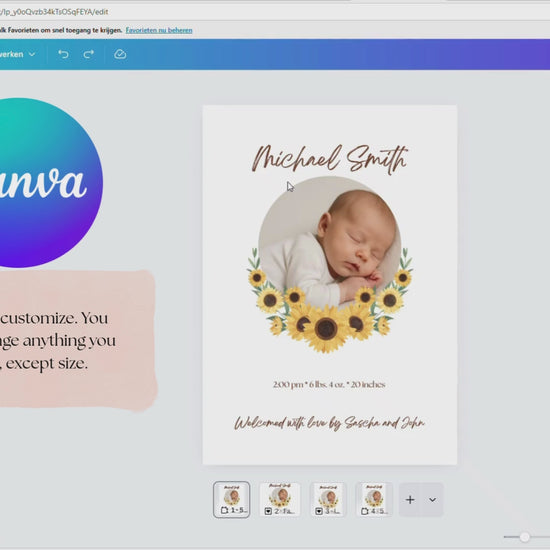Select the '2:00 pm * 6 lbs. 4 oz.' text

coord(329,384)
